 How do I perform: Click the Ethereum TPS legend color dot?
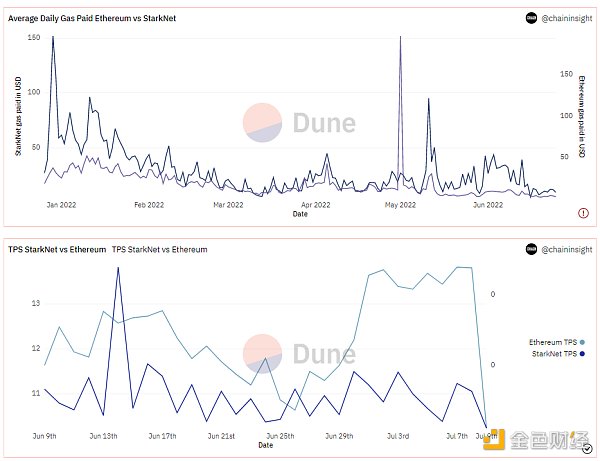point(581,340)
